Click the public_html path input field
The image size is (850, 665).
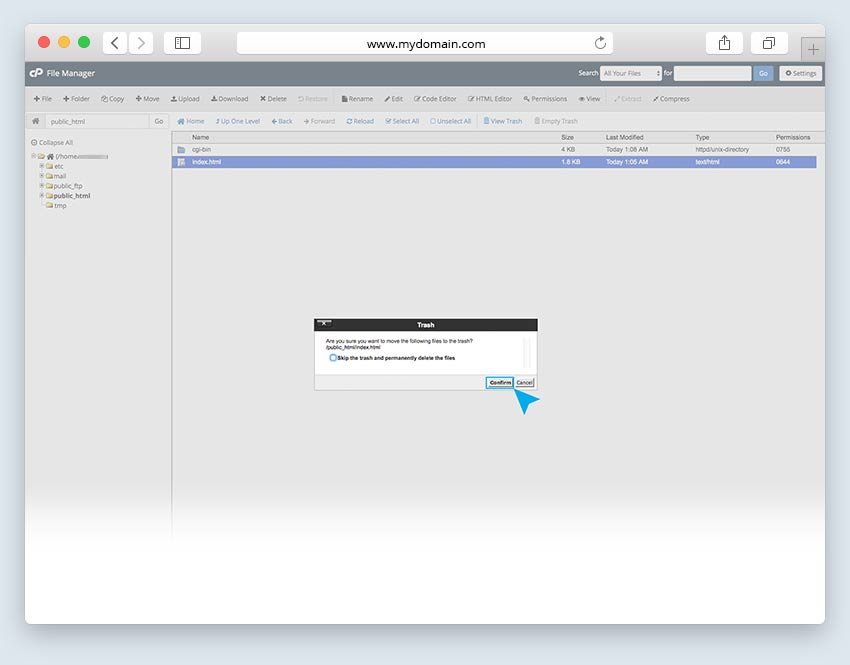point(97,121)
